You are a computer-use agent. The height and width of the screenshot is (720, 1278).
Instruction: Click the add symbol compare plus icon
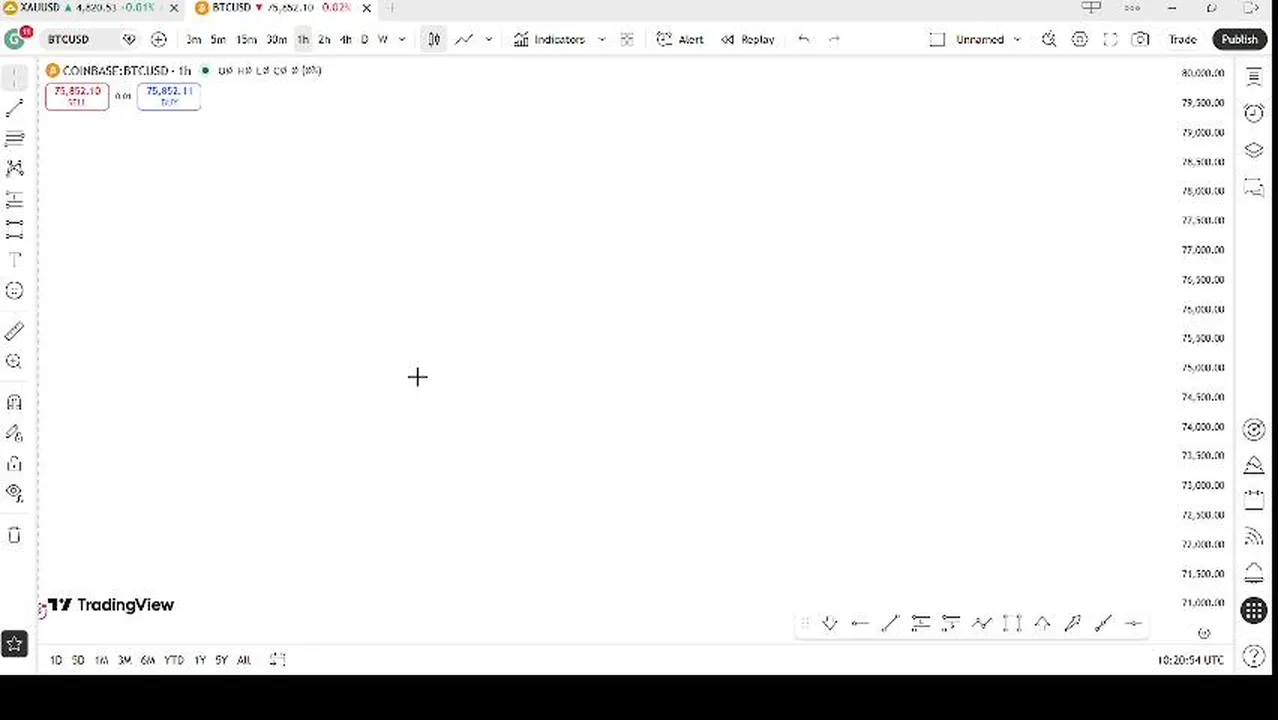[x=158, y=39]
